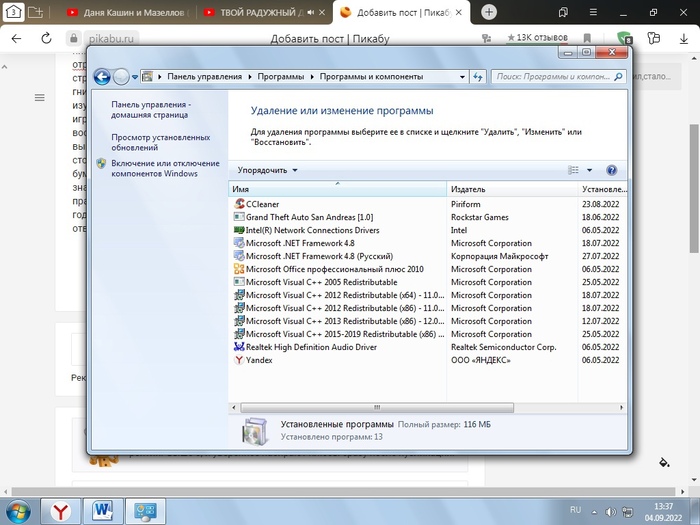Click the browser back arrow
Screen dimensions: 700x525
click(16, 38)
